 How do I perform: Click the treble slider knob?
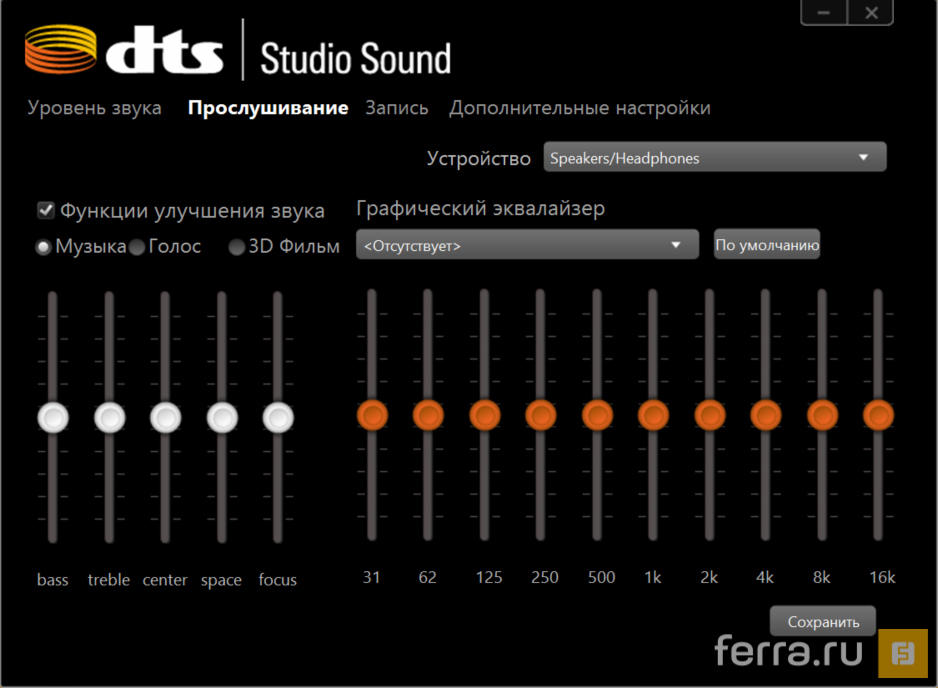109,417
